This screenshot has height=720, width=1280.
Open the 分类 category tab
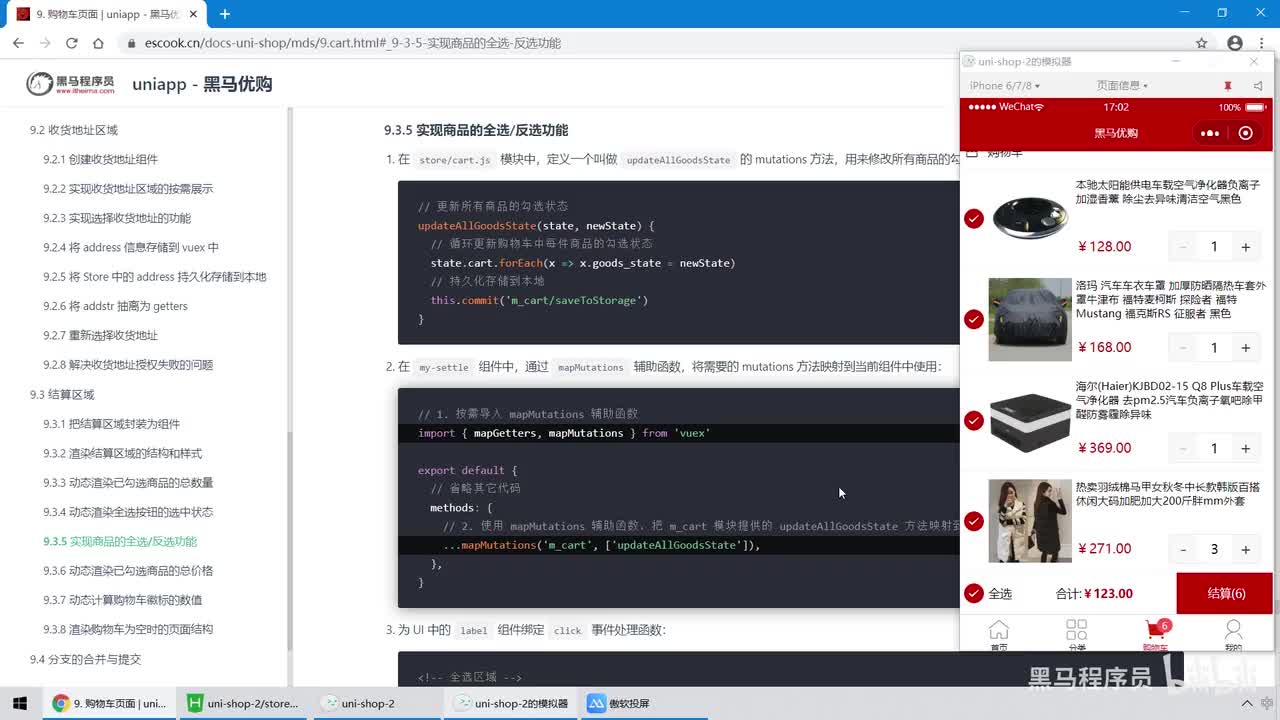1076,634
